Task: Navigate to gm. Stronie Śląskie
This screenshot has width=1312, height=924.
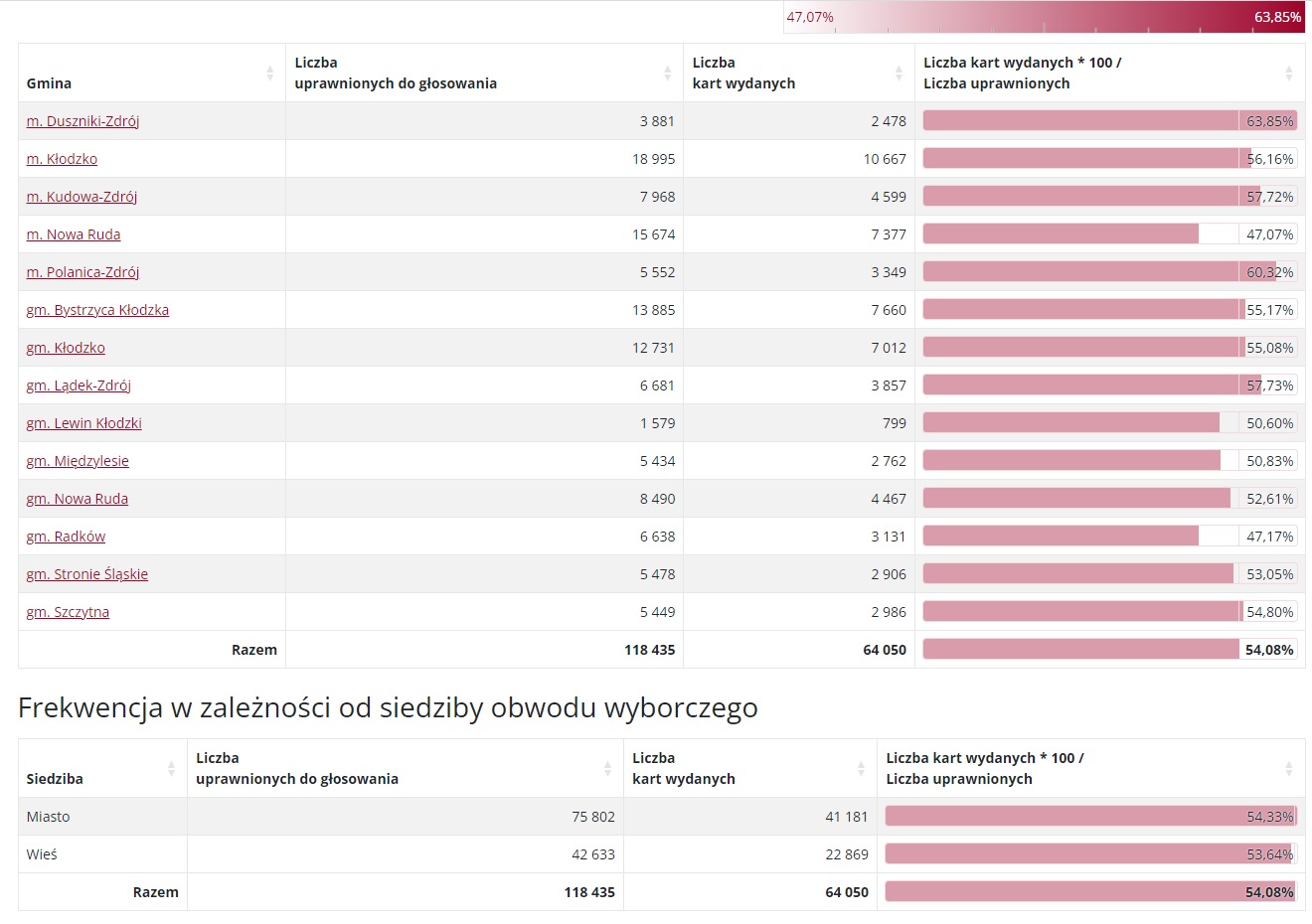Action: 86,574
